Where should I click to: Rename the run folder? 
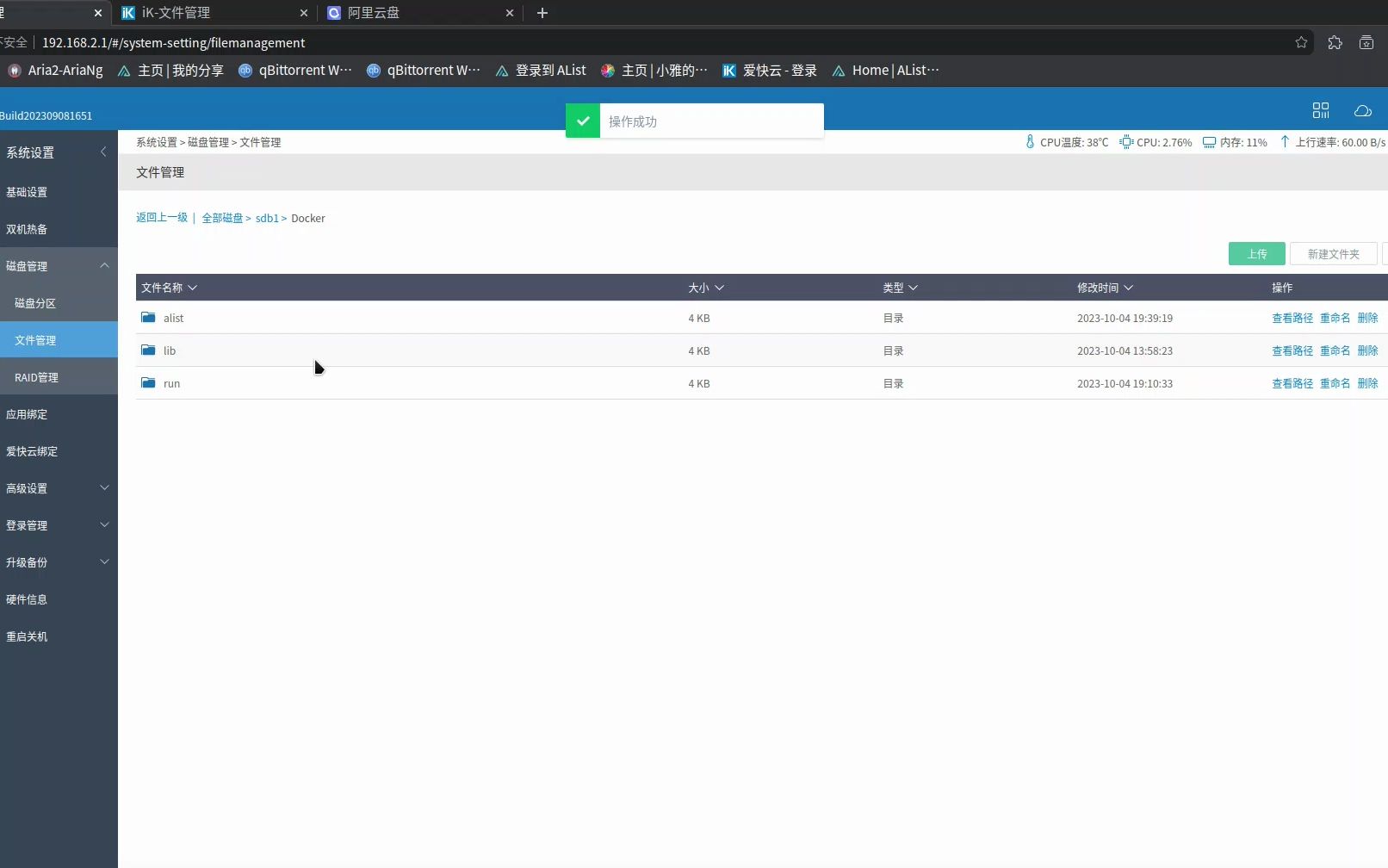pyautogui.click(x=1335, y=383)
